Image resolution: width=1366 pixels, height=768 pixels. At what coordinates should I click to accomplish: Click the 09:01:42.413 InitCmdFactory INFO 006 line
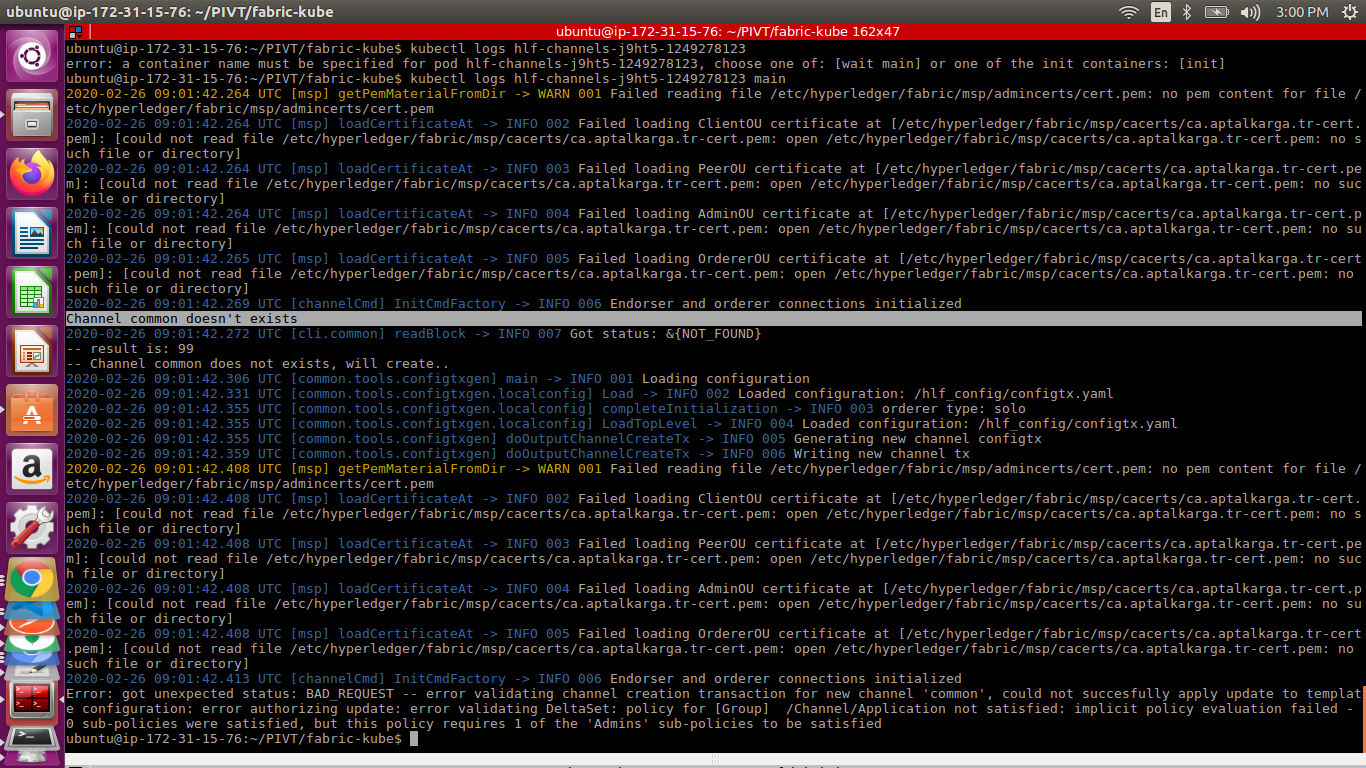[x=514, y=678]
